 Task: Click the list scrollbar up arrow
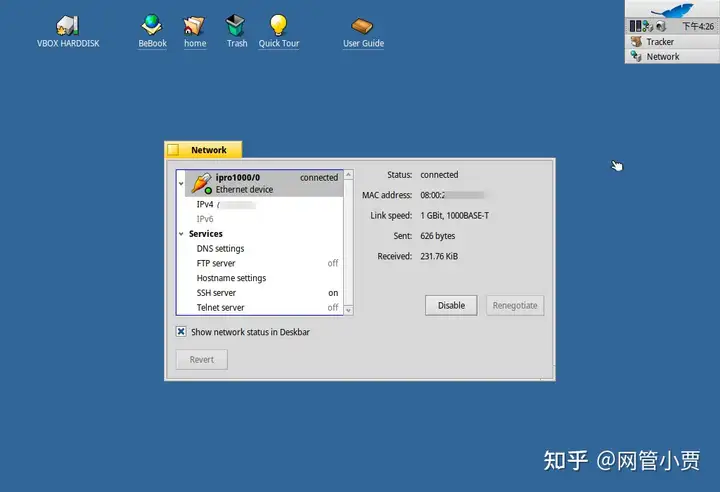(349, 175)
